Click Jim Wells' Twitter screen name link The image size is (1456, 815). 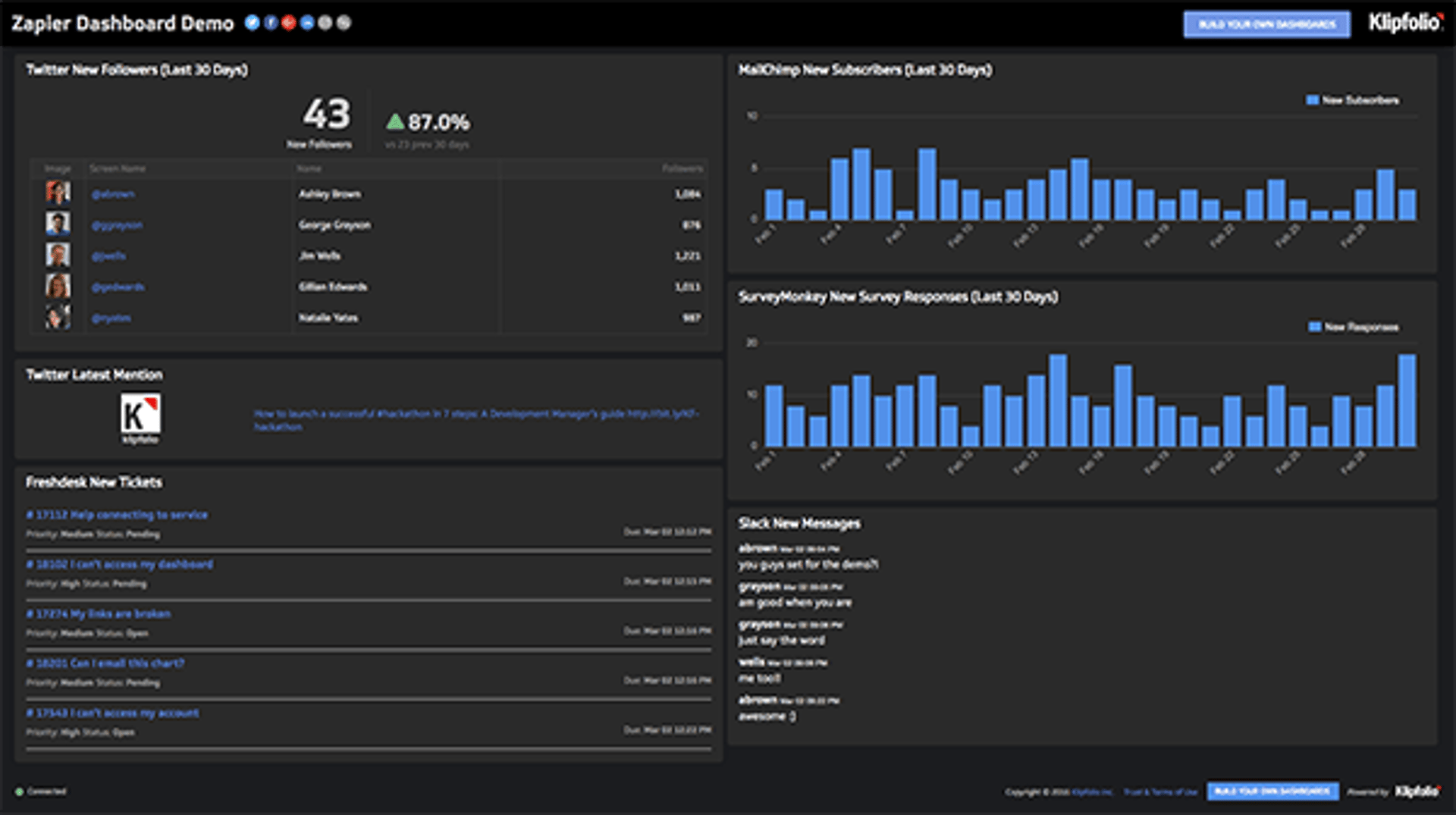(109, 256)
